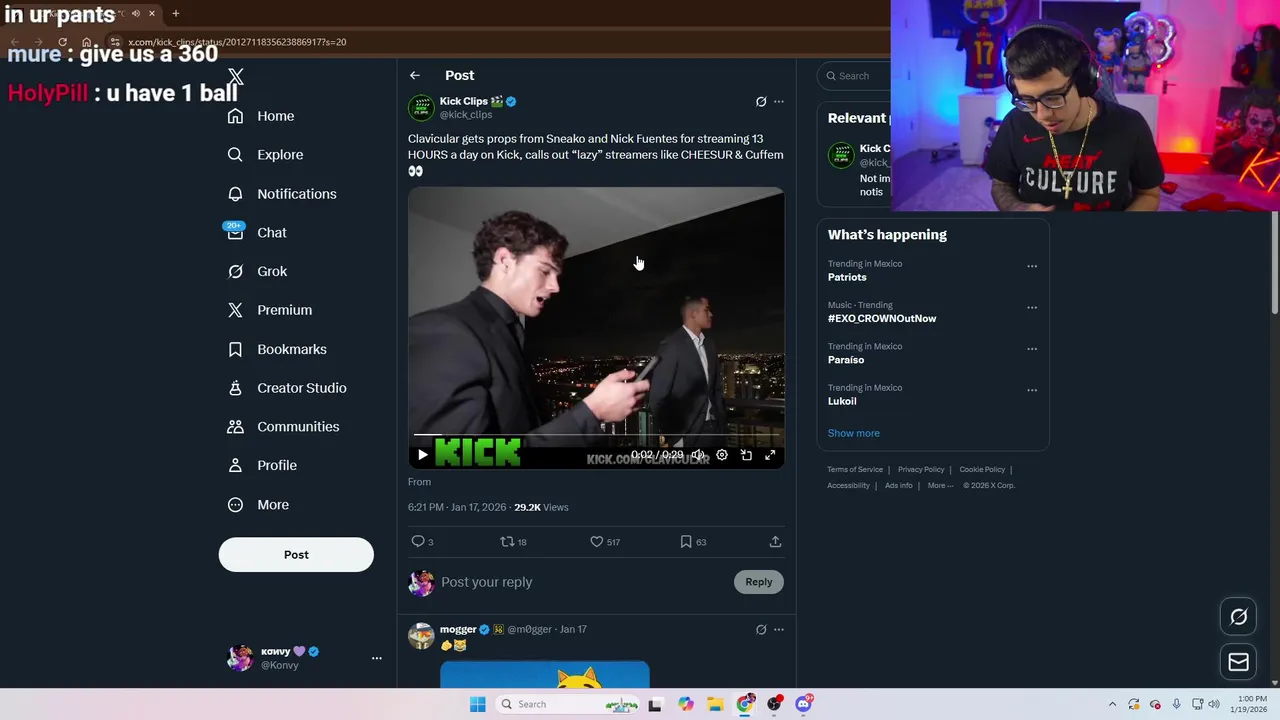Open the Patriots trending topic

[847, 277]
